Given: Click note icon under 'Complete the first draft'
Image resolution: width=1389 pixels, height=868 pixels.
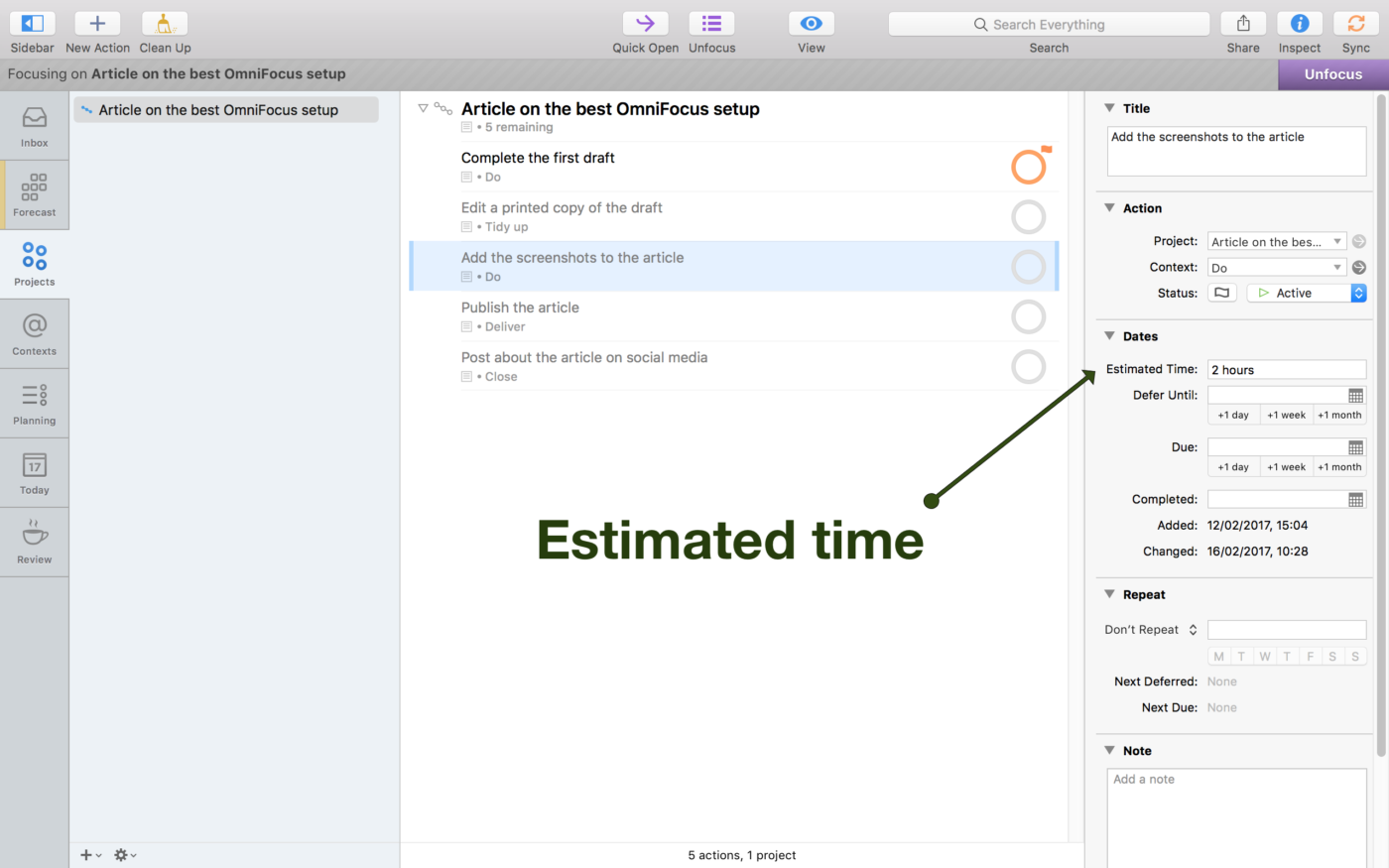Looking at the screenshot, I should (466, 178).
